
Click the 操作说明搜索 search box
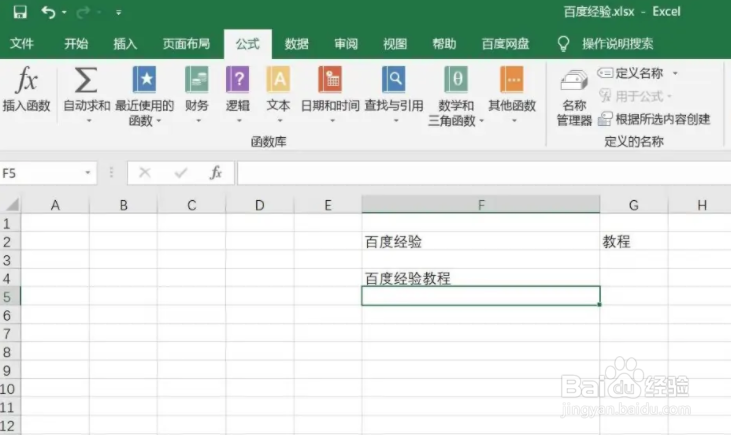click(617, 44)
